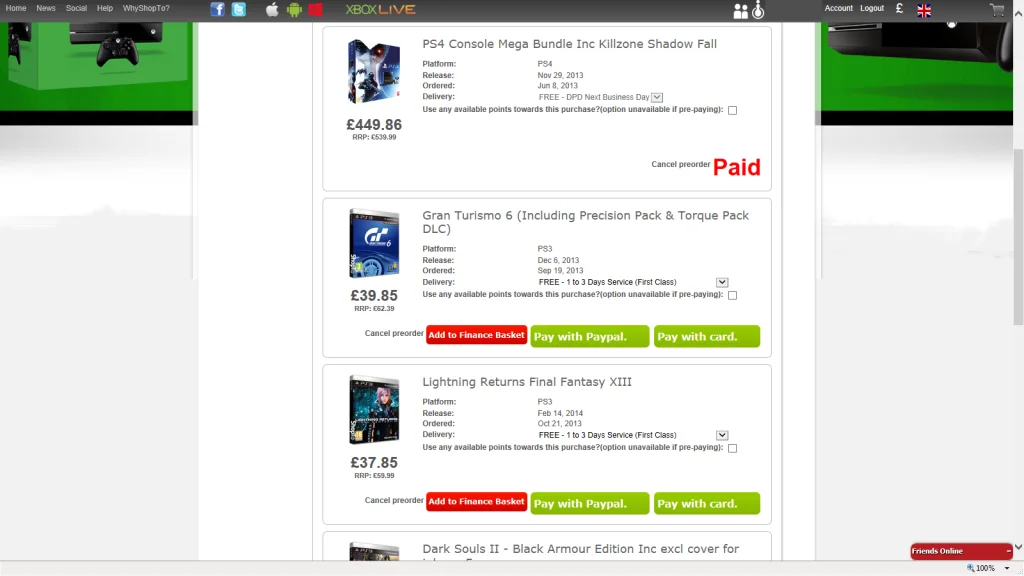The image size is (1024, 576).
Task: Open PS4 Console Mega Bundle cover image
Action: coord(374,71)
